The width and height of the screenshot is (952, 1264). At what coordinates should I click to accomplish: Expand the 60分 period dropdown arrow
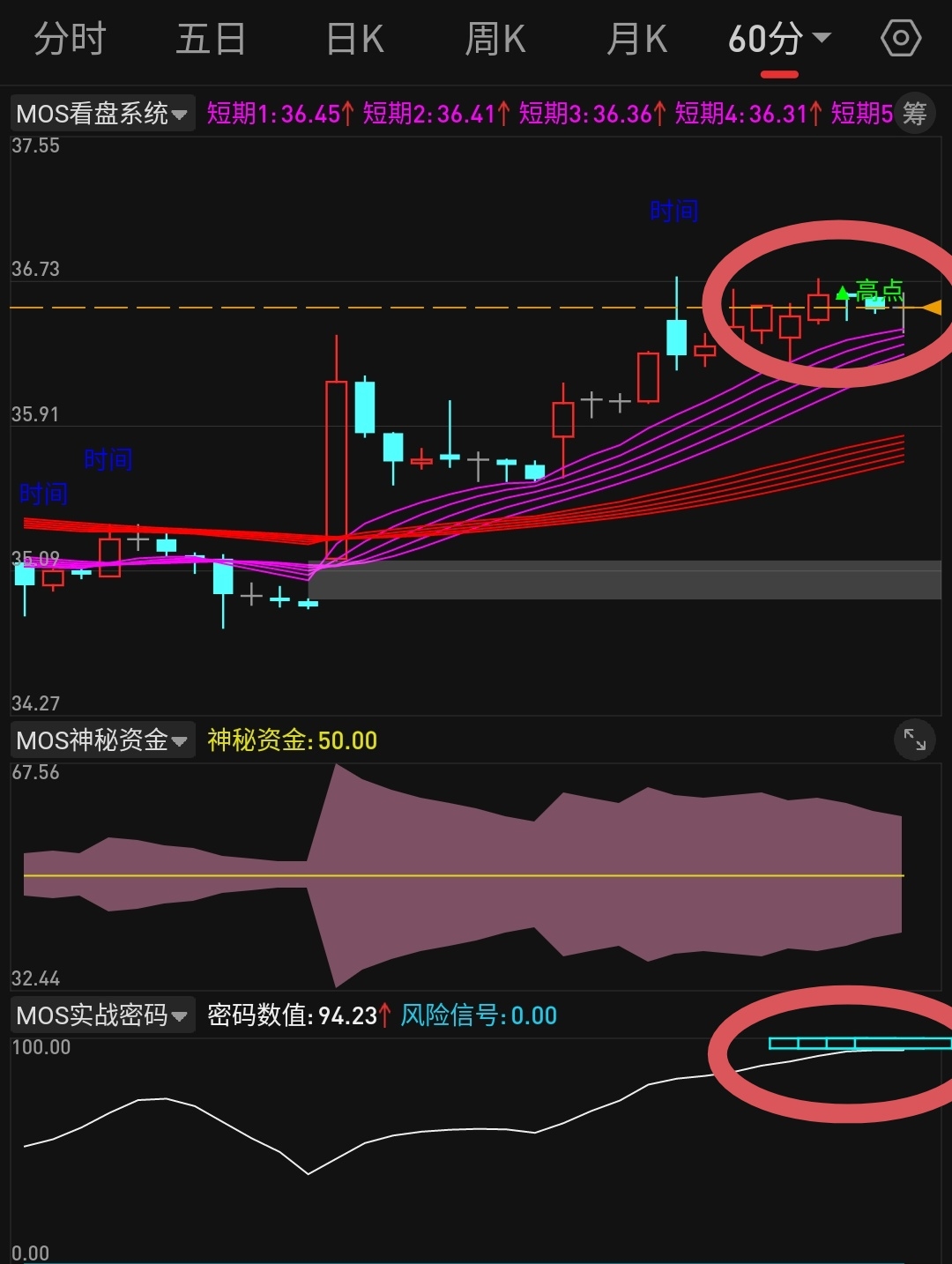tap(821, 38)
